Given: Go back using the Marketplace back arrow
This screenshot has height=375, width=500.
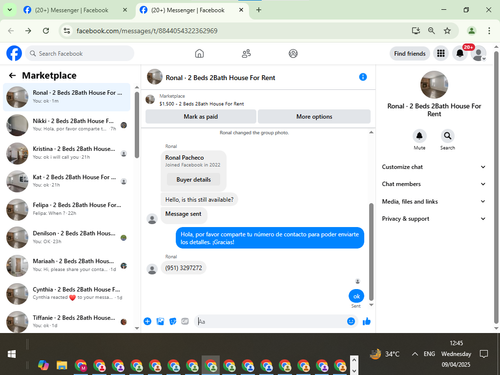Looking at the screenshot, I should [x=12, y=76].
